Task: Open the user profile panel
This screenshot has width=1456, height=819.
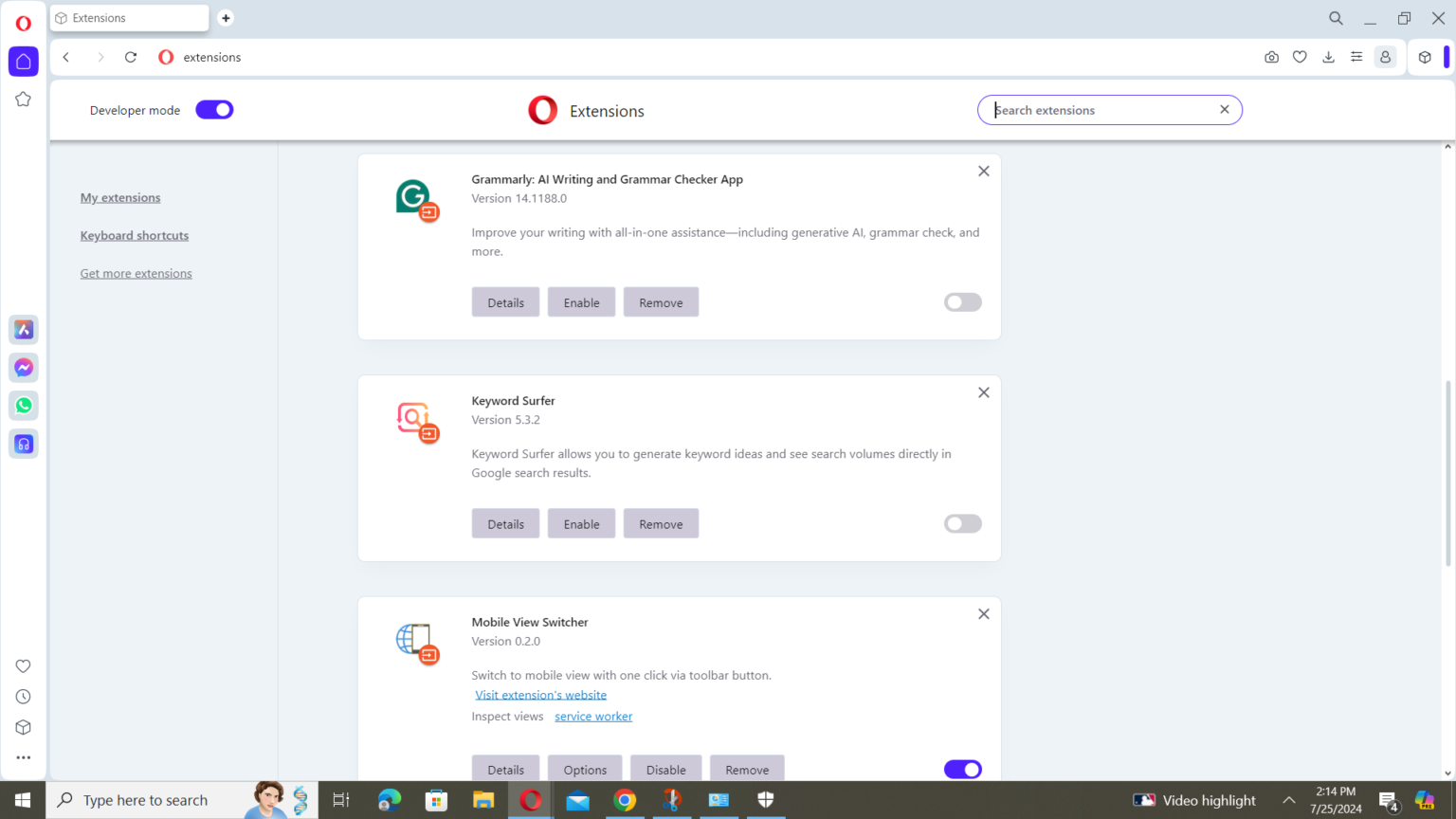Action: tap(1386, 57)
